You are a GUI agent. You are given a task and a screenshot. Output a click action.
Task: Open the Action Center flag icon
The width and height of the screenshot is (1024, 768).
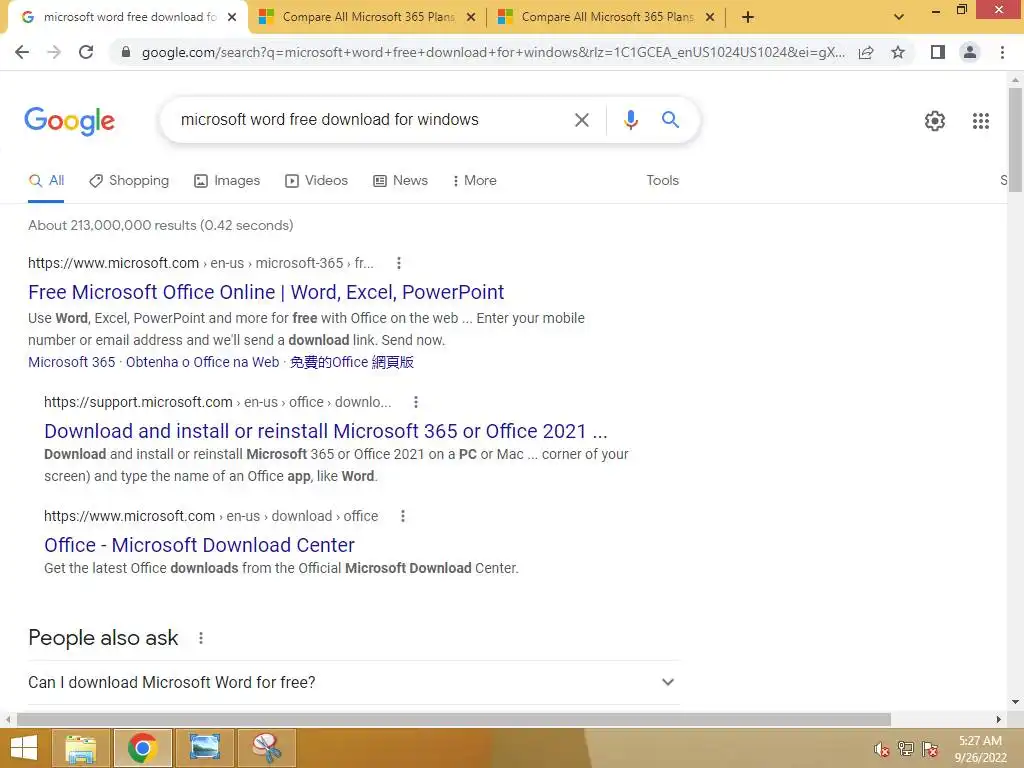click(x=930, y=749)
